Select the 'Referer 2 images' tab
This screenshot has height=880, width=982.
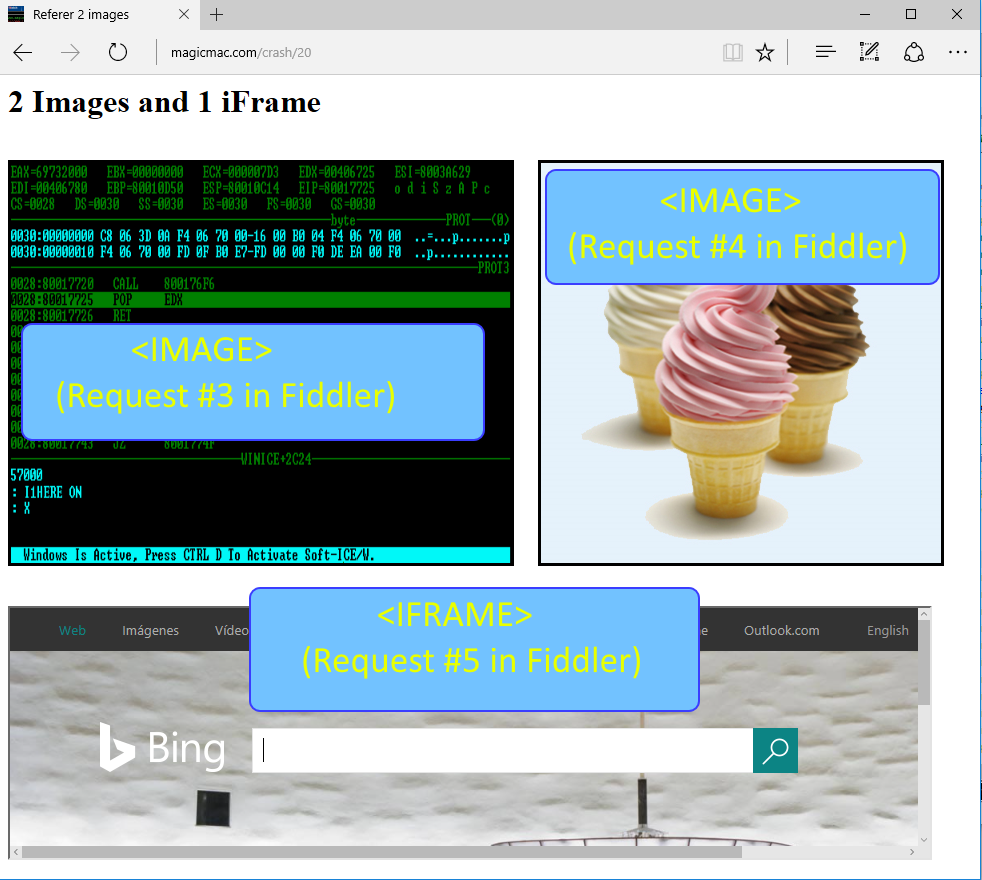click(90, 15)
